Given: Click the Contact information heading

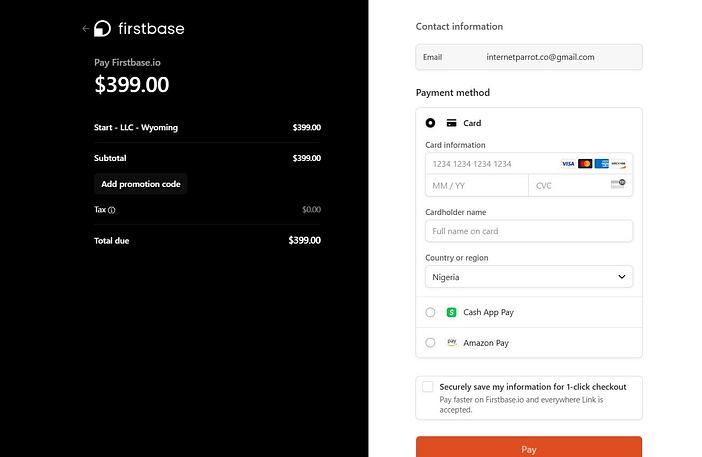Looking at the screenshot, I should (459, 26).
